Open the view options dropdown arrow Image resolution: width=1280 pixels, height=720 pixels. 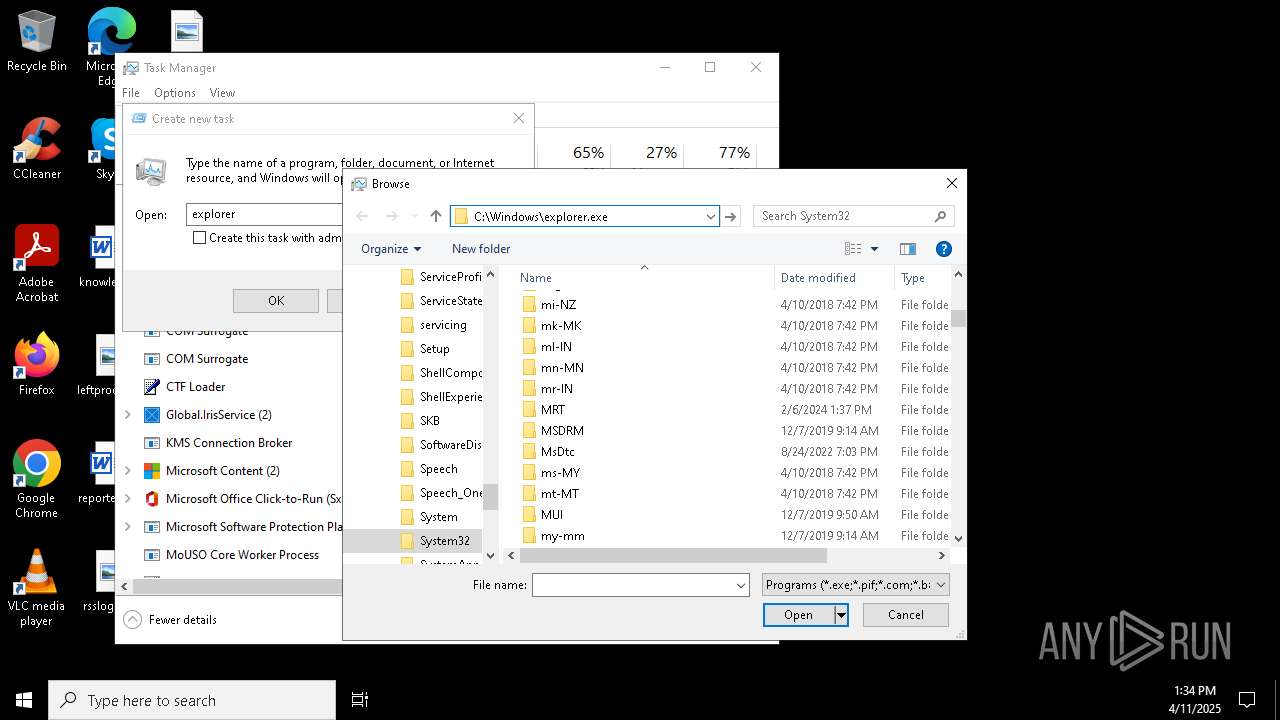pyautogui.click(x=874, y=249)
